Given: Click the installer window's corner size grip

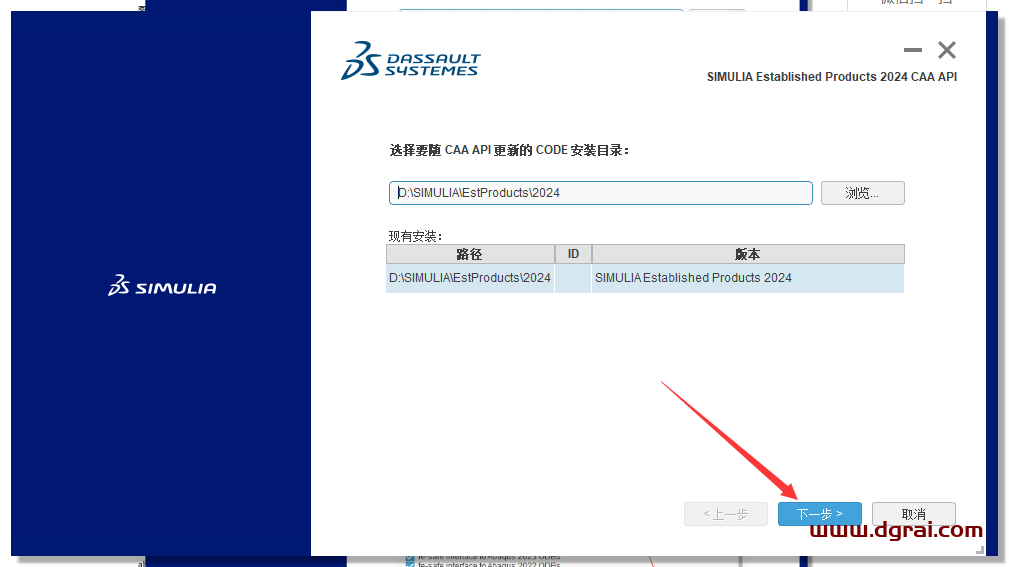Looking at the screenshot, I should point(979,550).
